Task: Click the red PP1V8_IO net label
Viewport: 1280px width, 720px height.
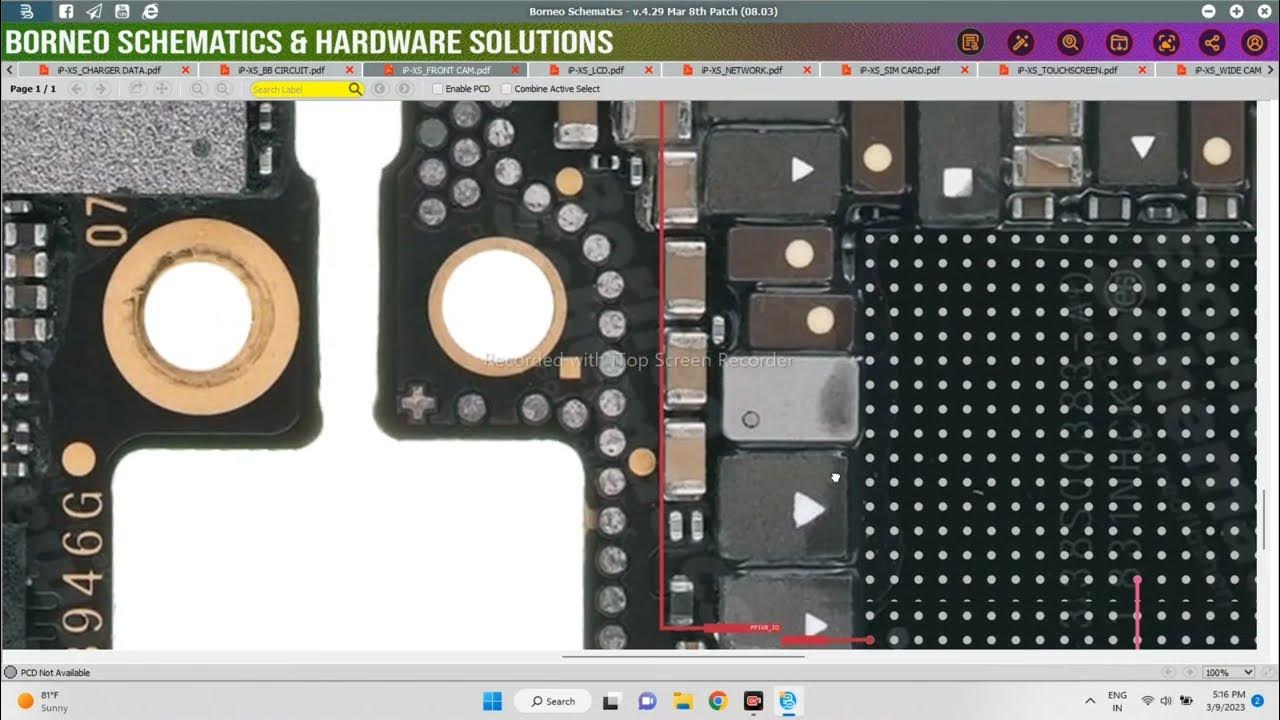Action: [764, 628]
